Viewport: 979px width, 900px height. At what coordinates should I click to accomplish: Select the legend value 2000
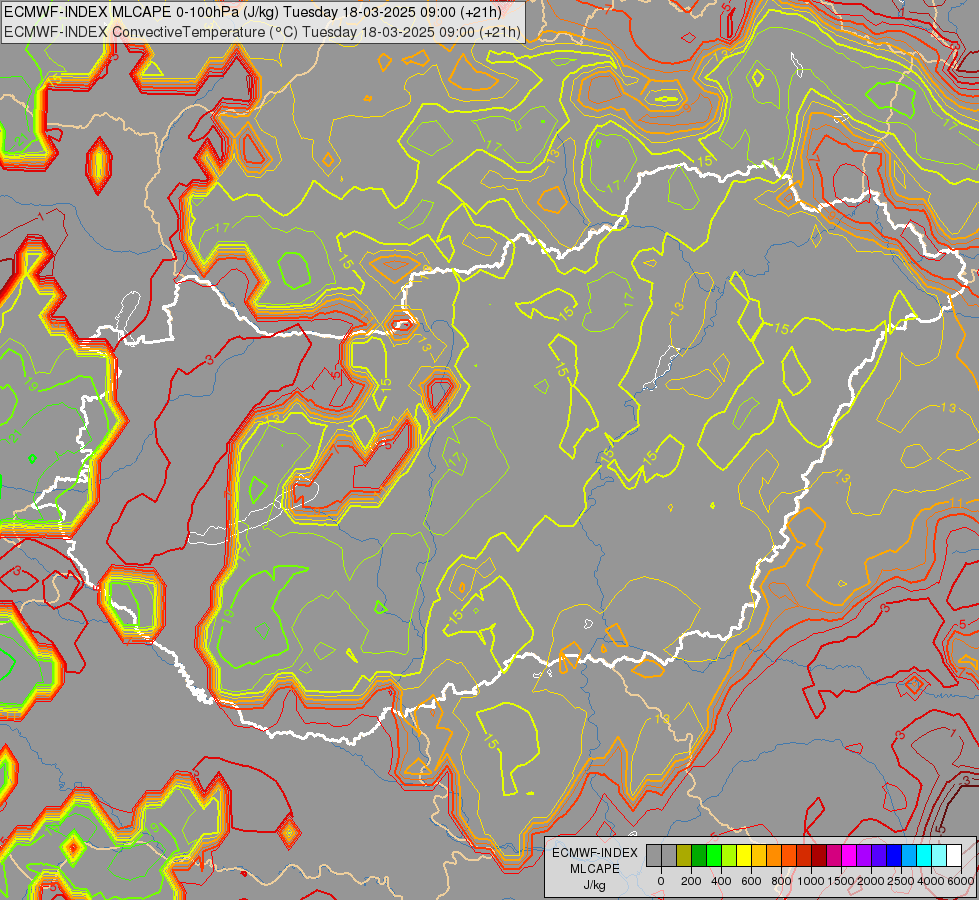(871, 881)
